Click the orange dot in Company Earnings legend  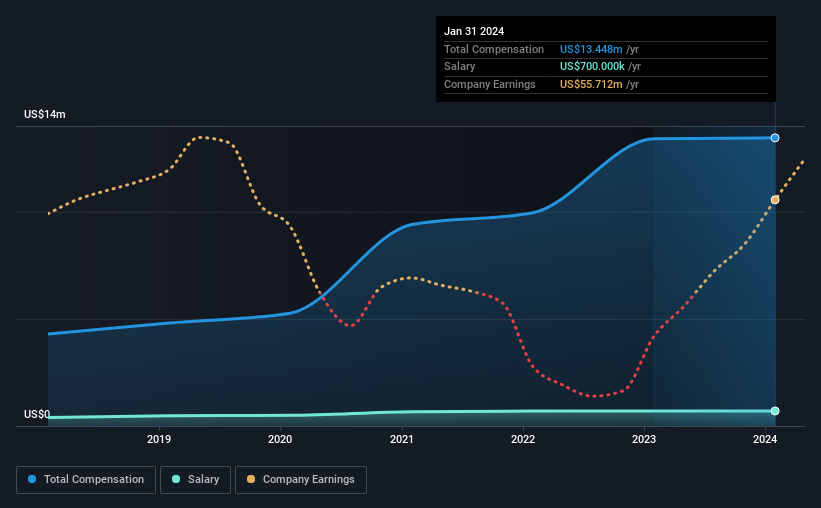coord(251,479)
